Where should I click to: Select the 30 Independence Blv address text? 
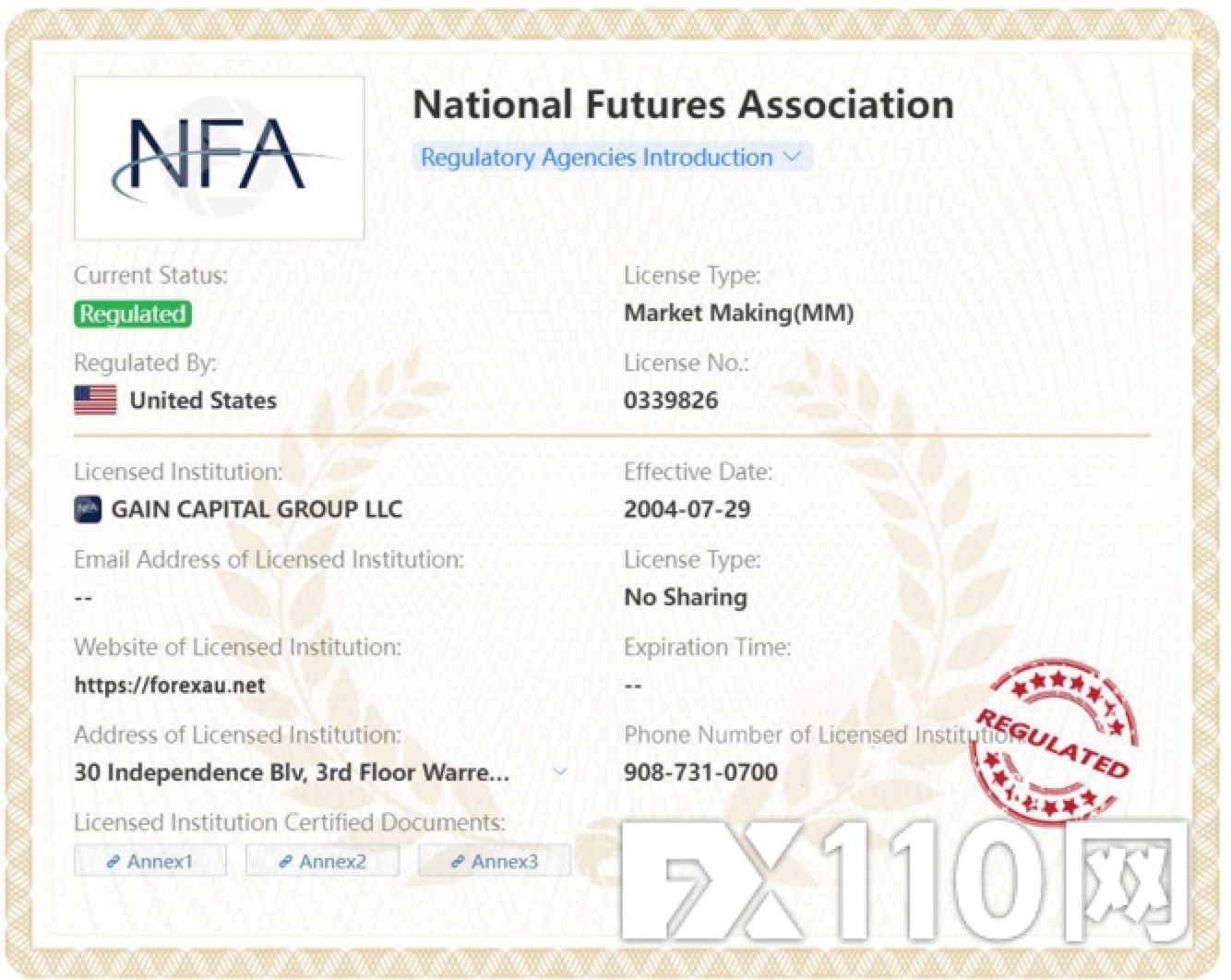(292, 772)
